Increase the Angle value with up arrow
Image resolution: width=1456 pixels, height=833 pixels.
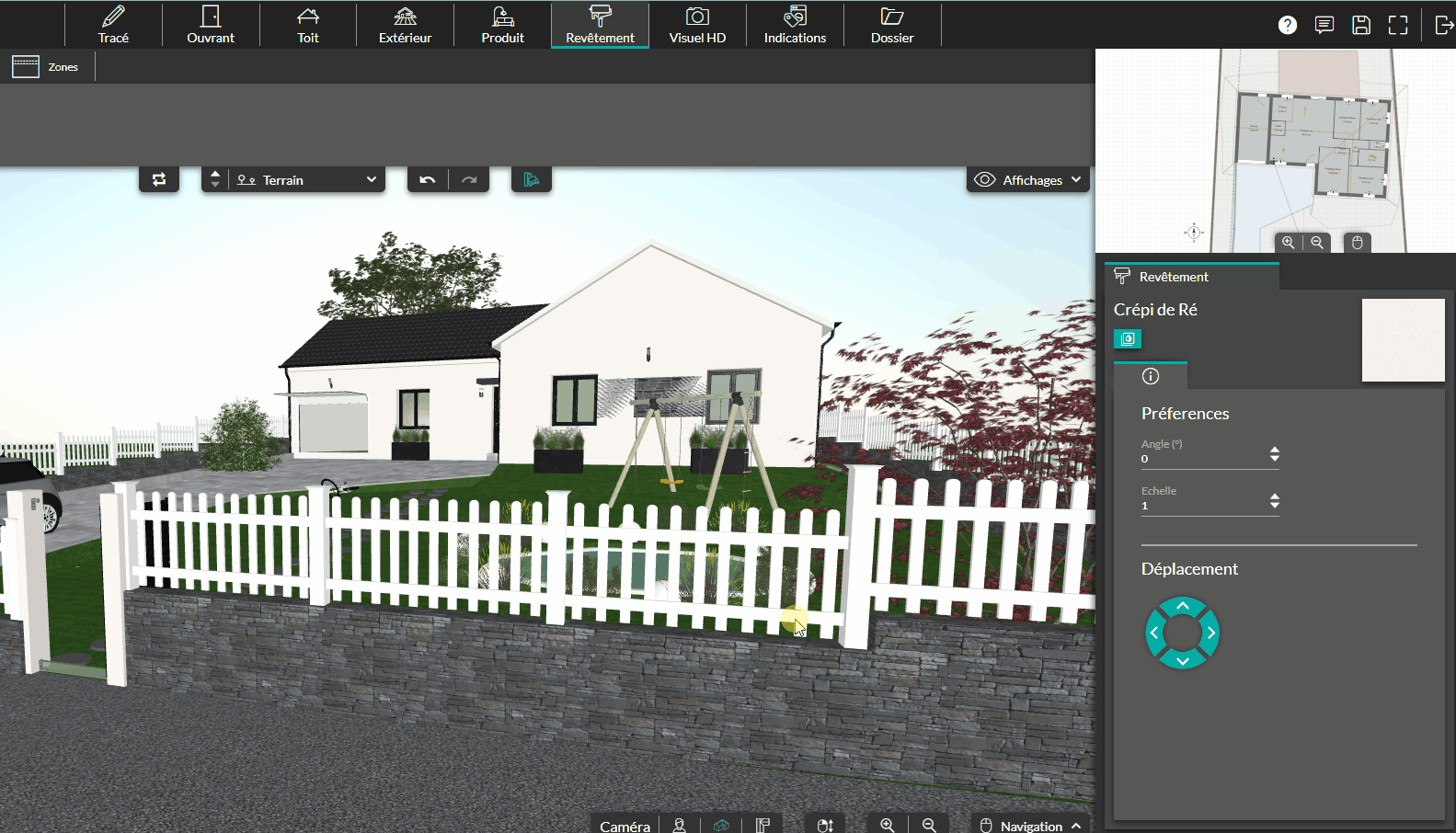(1275, 450)
